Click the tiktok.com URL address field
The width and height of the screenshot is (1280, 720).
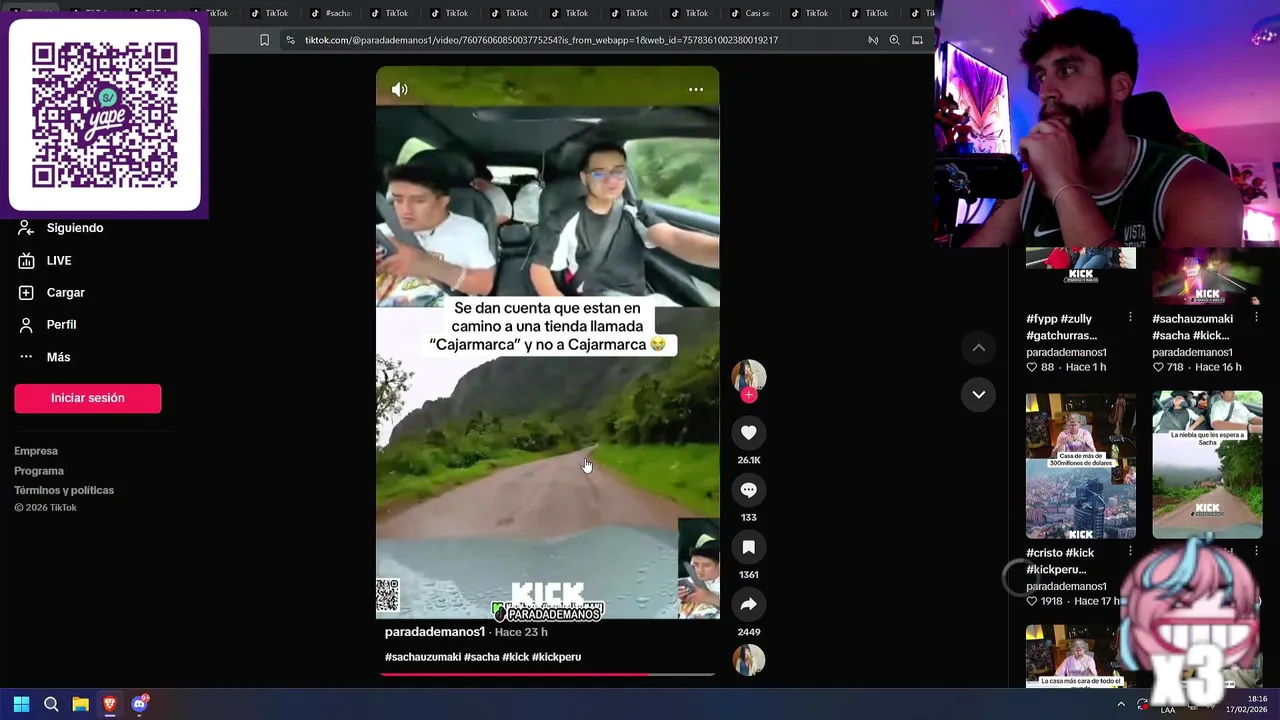[541, 40]
